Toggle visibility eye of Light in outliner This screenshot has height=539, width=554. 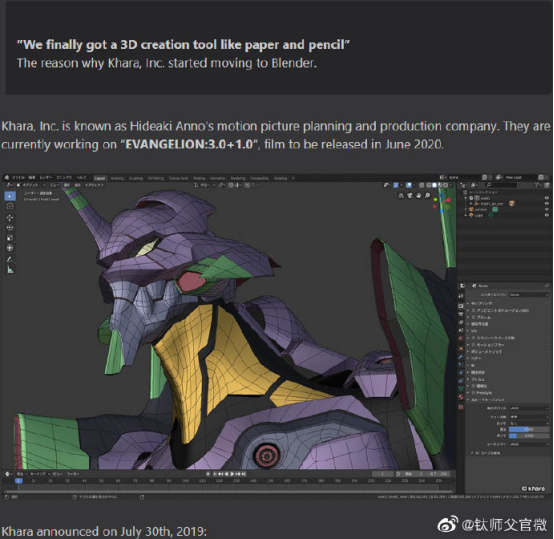[x=547, y=215]
